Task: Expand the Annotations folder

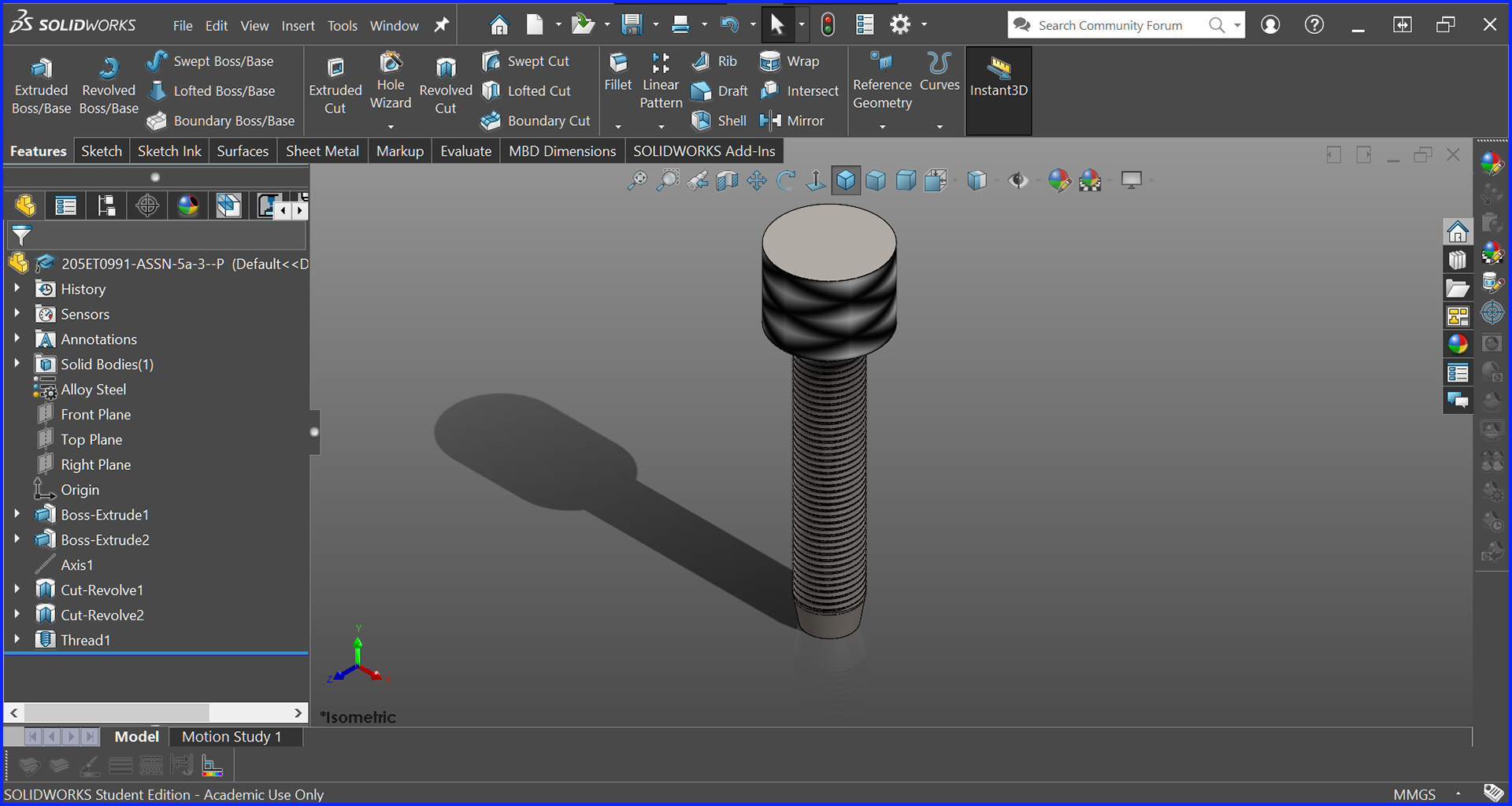Action: pyautogui.click(x=17, y=339)
